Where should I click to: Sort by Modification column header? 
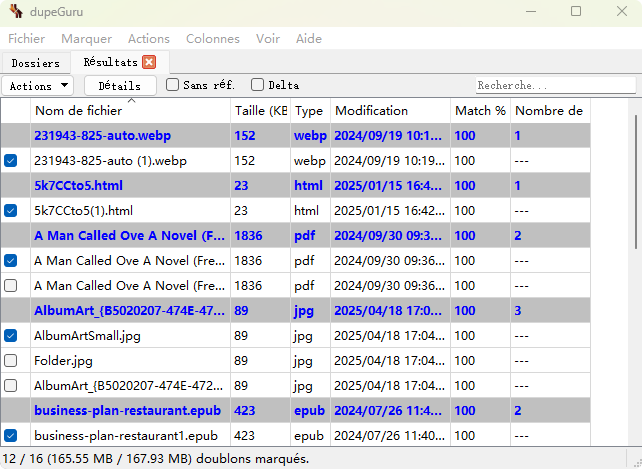coord(389,111)
